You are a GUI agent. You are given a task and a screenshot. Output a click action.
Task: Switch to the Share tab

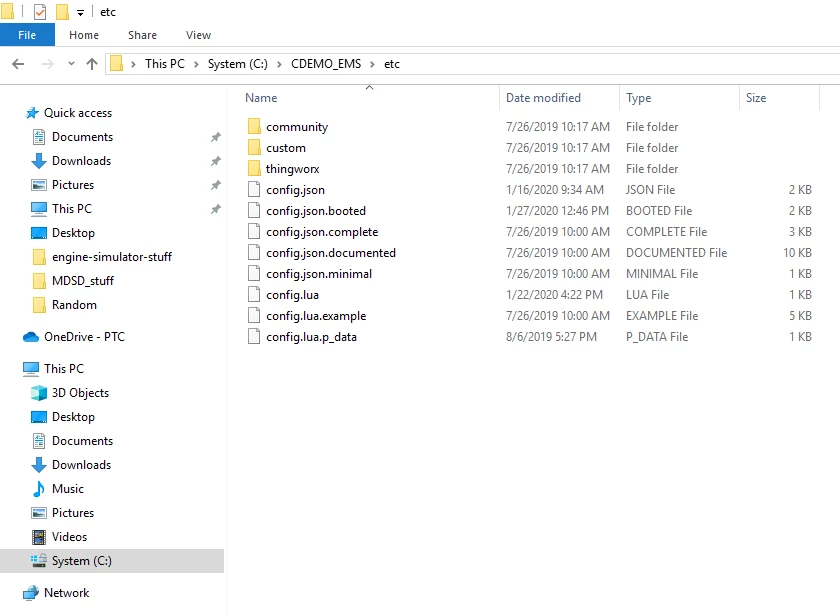point(141,34)
